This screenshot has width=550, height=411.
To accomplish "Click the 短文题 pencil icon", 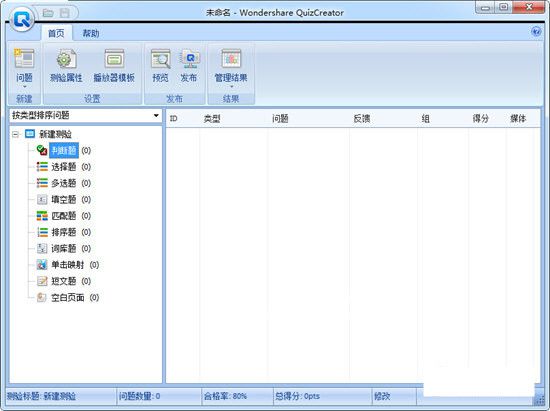I will tap(42, 281).
